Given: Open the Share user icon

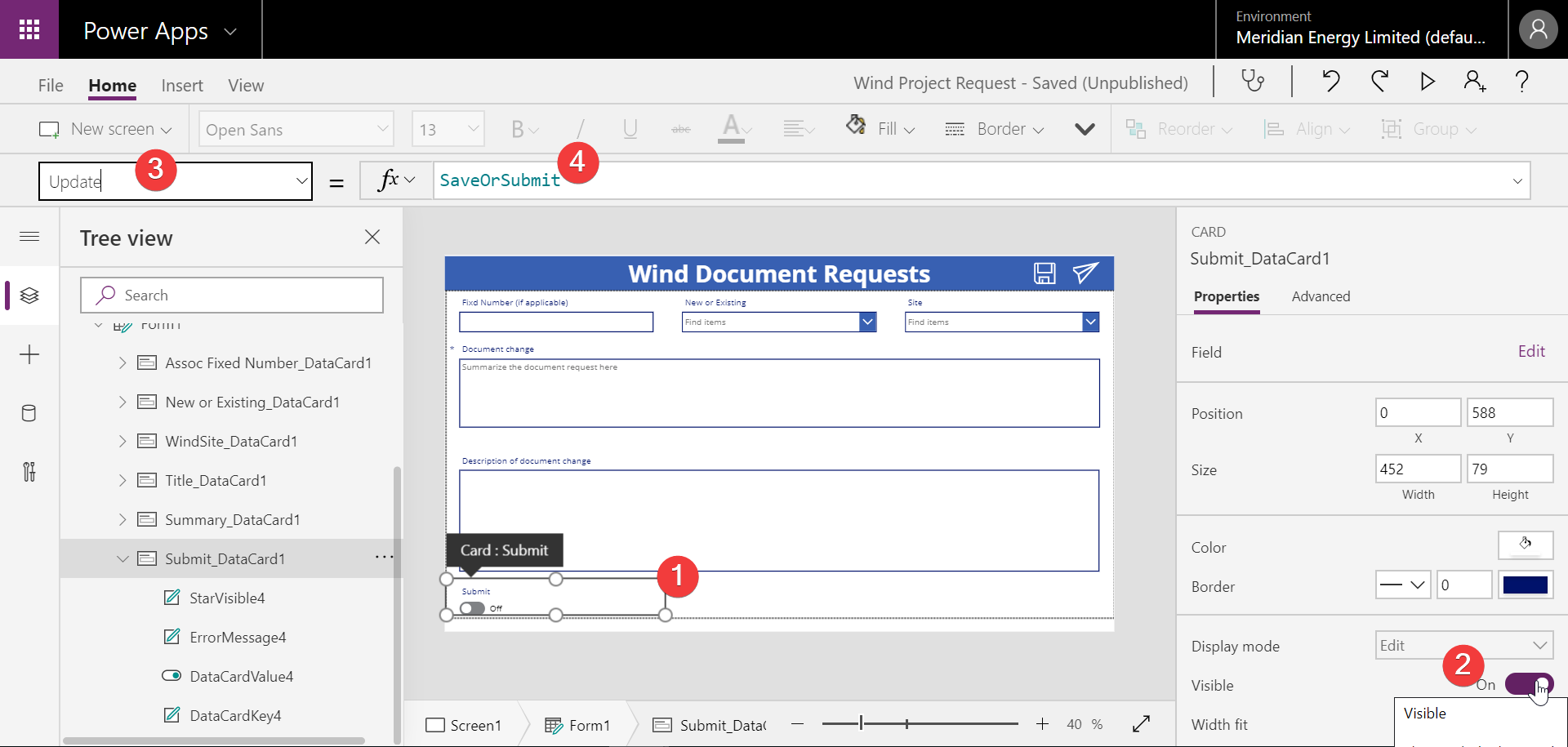Looking at the screenshot, I should pyautogui.click(x=1474, y=81).
